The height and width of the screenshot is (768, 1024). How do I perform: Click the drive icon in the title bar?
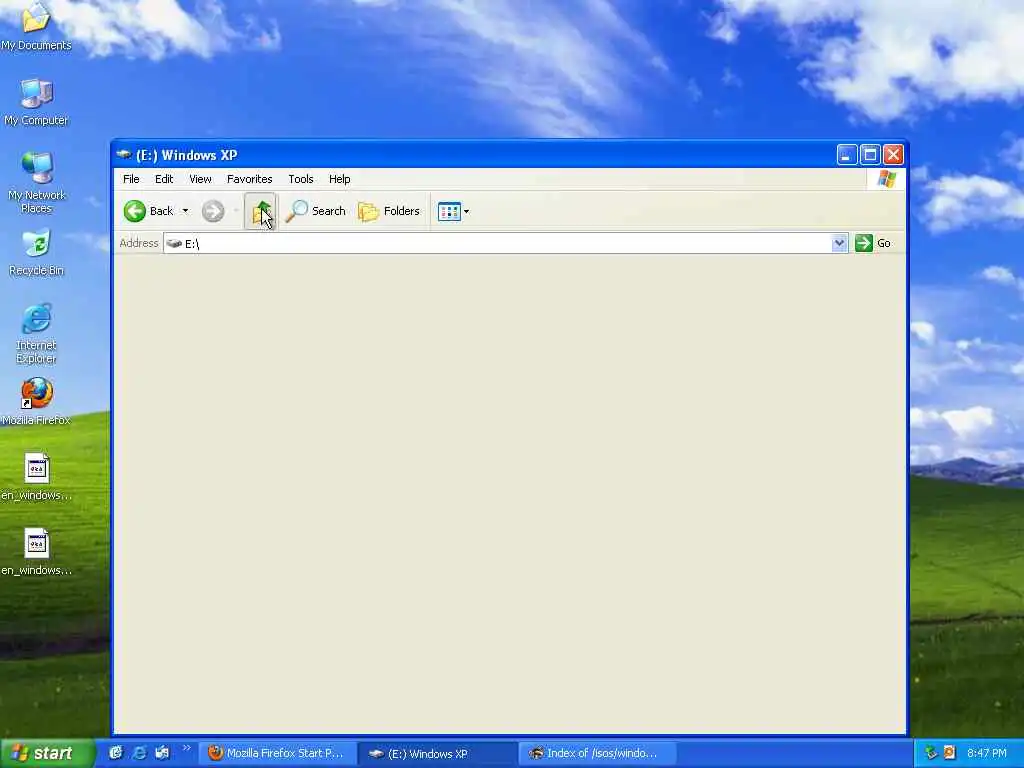(123, 155)
